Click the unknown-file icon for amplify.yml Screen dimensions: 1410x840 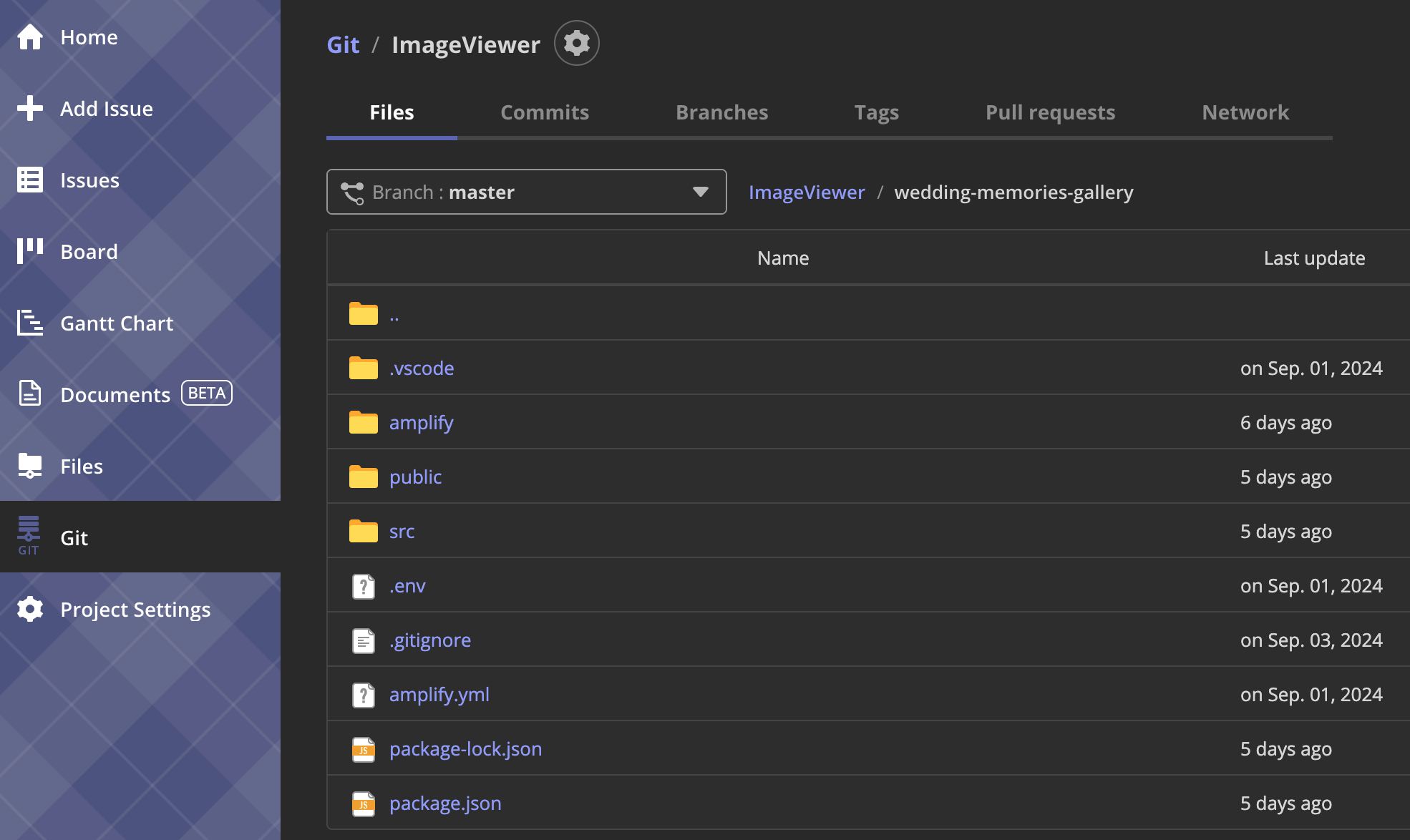364,695
